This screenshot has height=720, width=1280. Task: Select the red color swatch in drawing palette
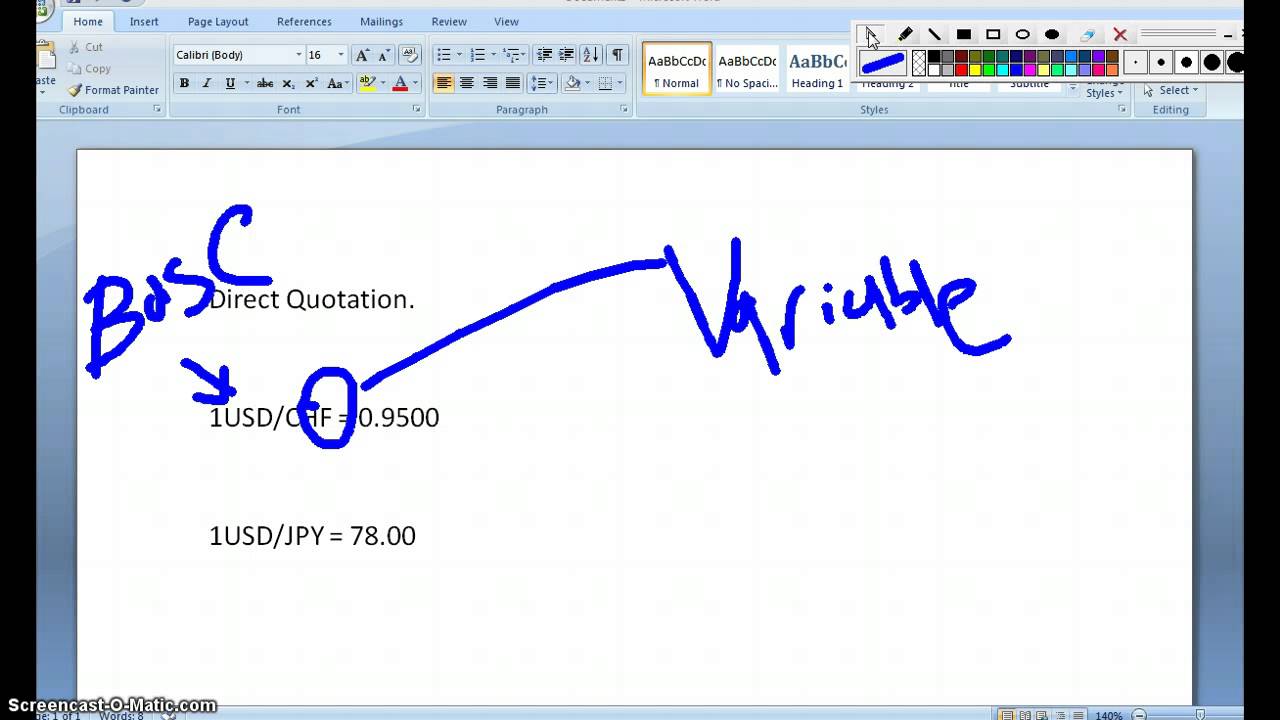[962, 70]
